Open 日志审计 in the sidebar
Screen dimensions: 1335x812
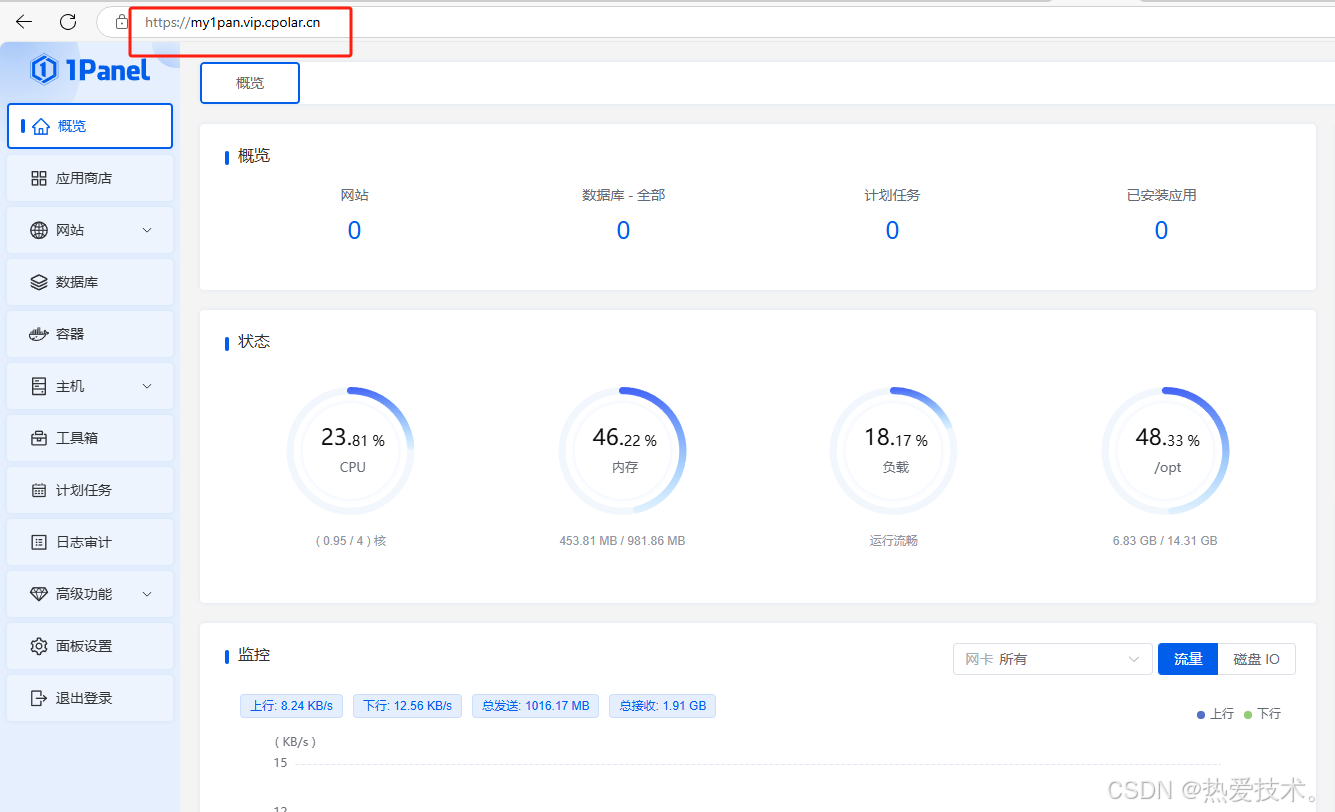[90, 542]
